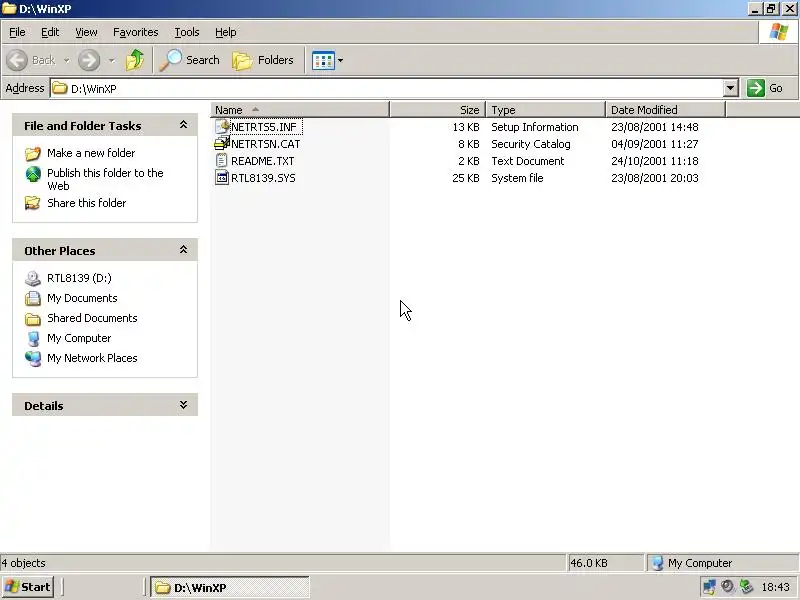Open Shared Documents link
This screenshot has width=800, height=600.
[x=92, y=318]
